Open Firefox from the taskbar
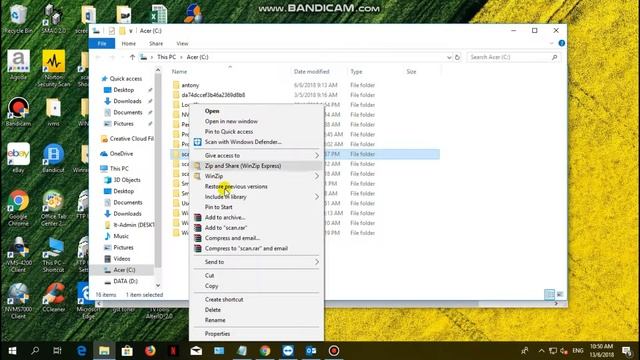The image size is (640, 360). [150, 351]
